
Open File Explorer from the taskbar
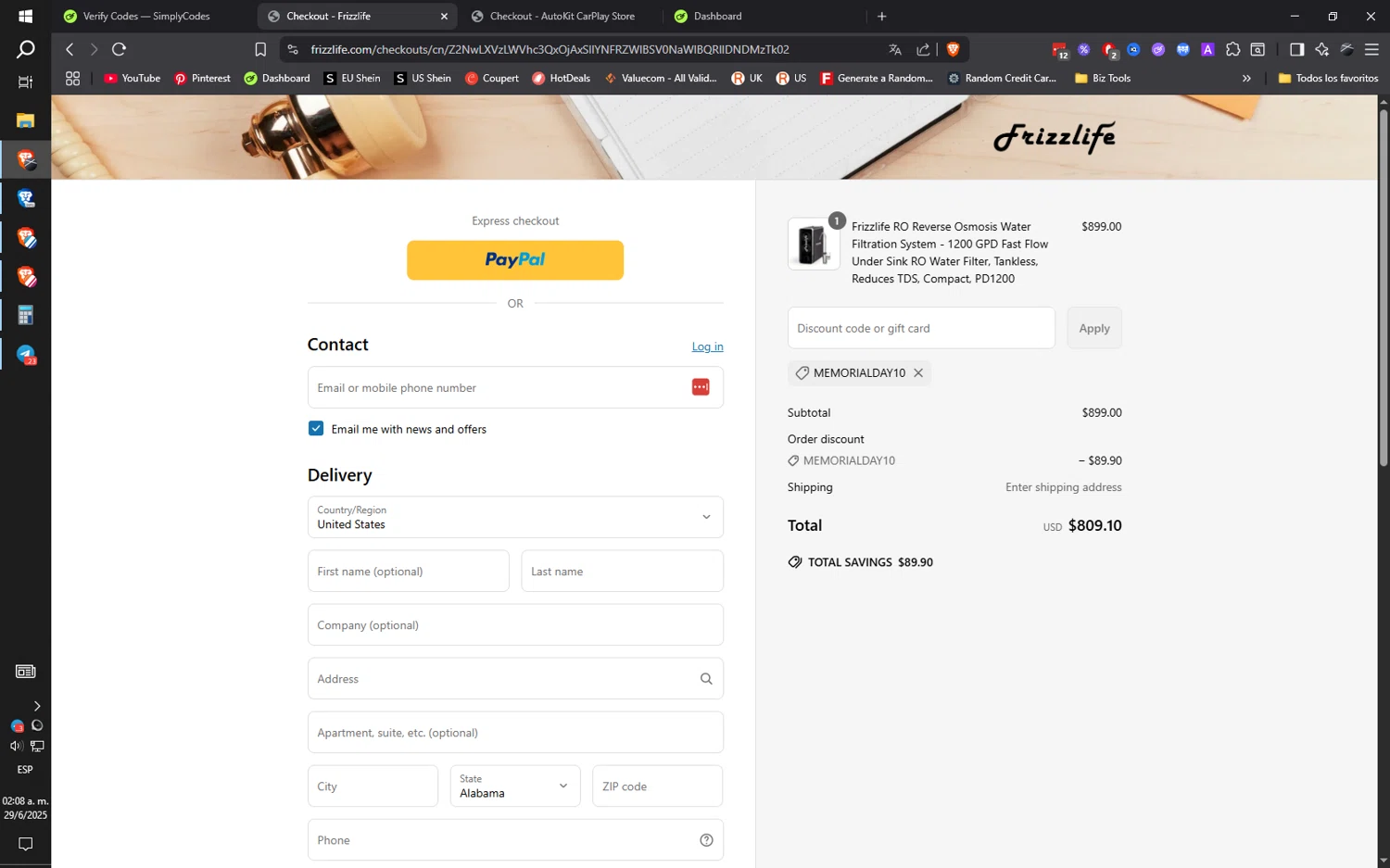tap(26, 120)
